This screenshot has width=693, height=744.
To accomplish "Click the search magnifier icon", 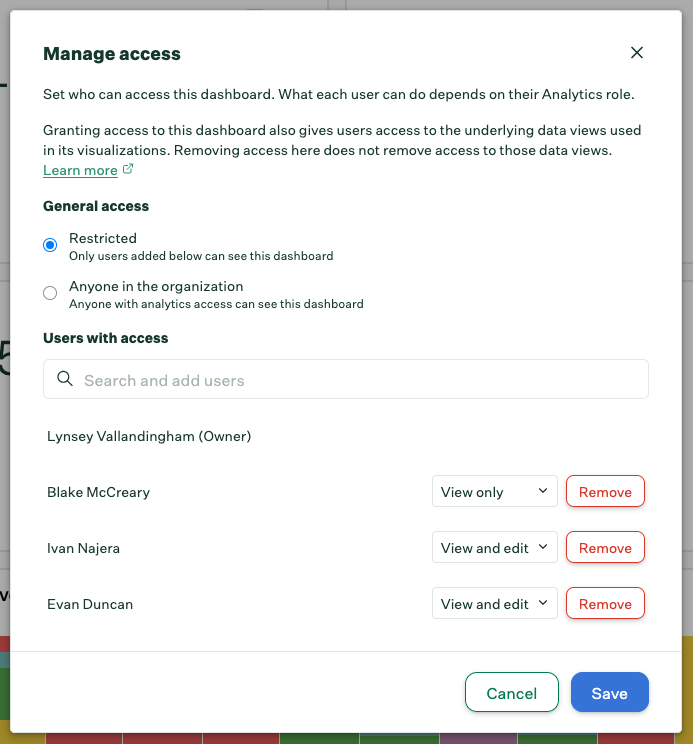I will (x=65, y=379).
